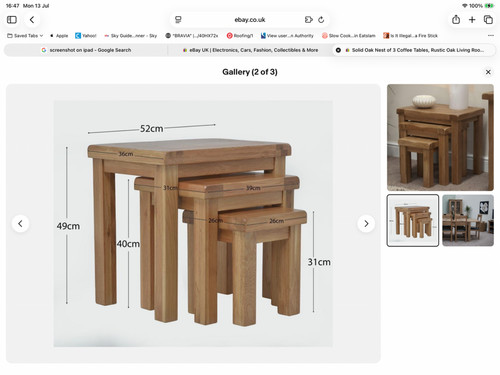Switch to the Google Search tab
This screenshot has height=375, width=500.
[x=86, y=50]
